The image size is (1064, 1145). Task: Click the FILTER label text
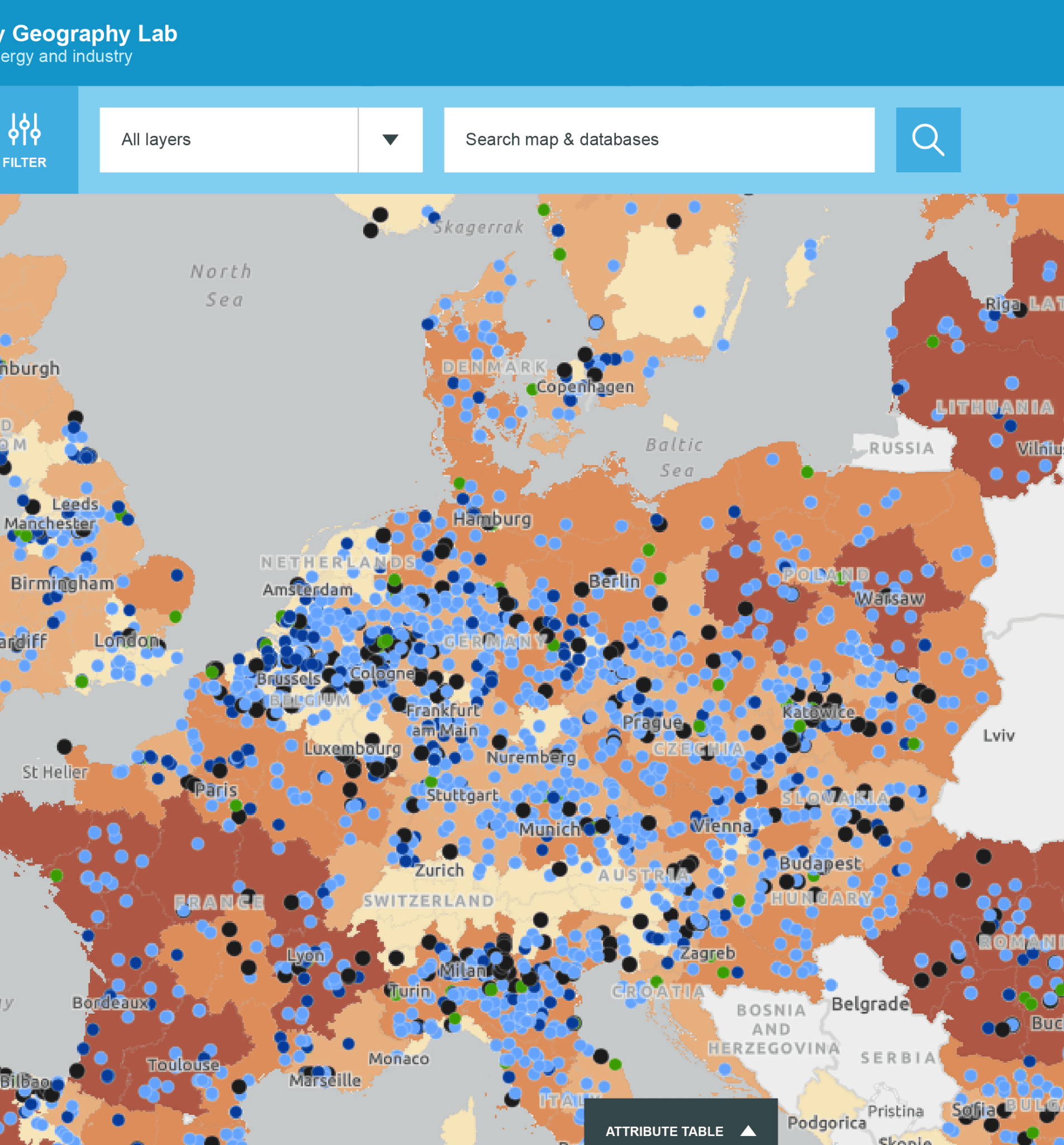[x=24, y=163]
